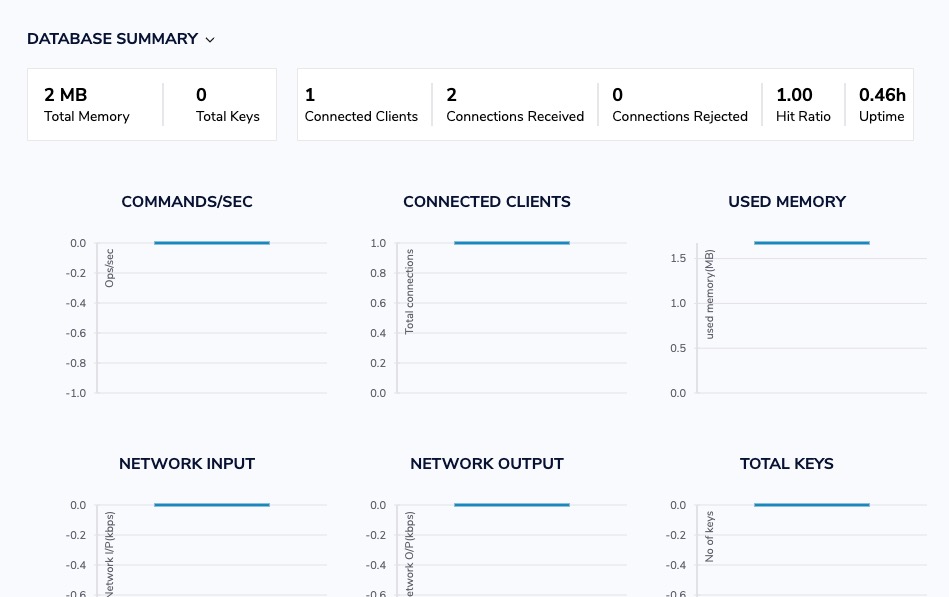The height and width of the screenshot is (597, 949).
Task: Click the Total Keys counter showing 0
Action: pyautogui.click(x=227, y=104)
